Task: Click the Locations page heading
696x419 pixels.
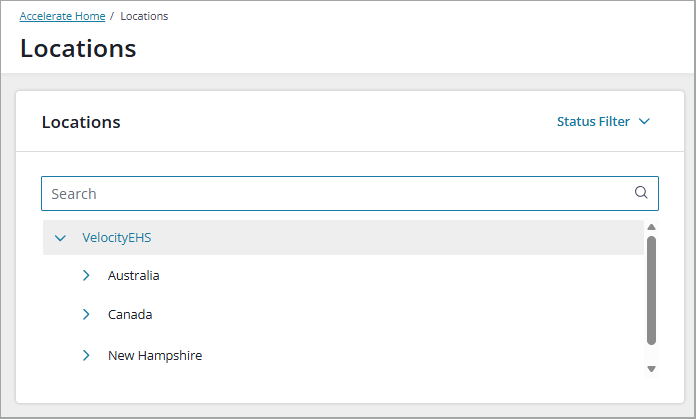Action: coord(78,48)
